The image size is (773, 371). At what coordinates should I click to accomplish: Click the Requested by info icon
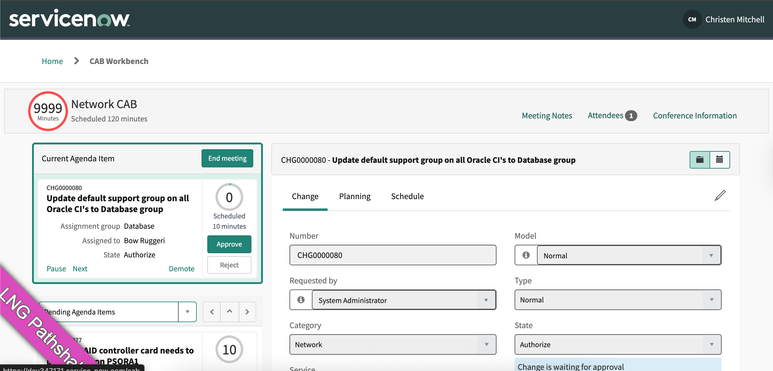click(x=301, y=300)
